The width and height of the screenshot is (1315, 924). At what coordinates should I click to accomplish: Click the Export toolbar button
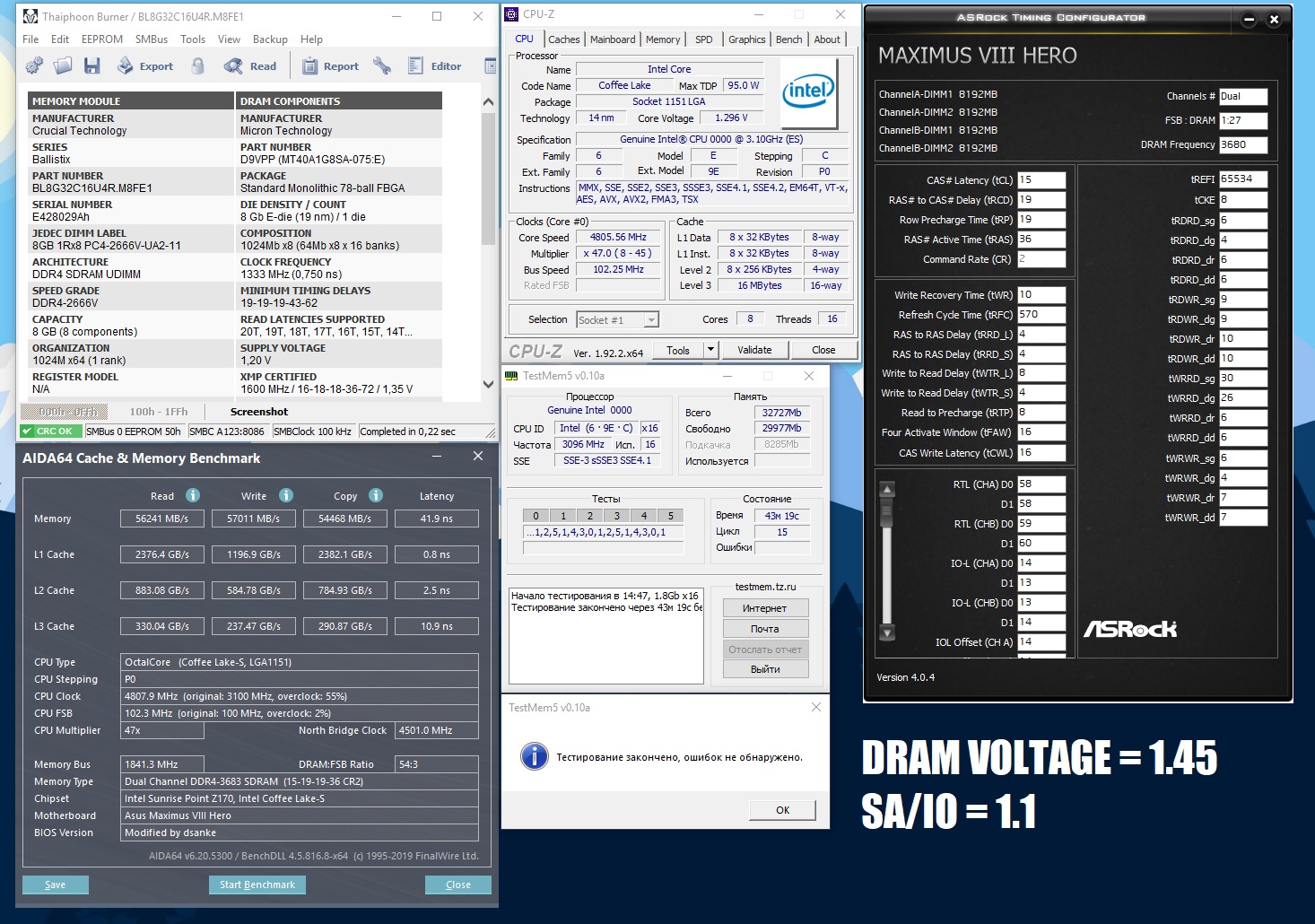click(145, 65)
